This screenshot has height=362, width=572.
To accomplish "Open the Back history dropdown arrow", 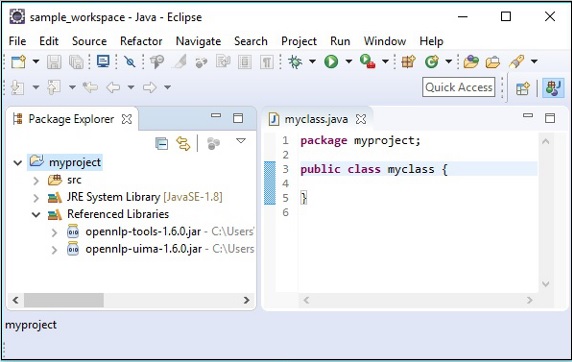I will tap(131, 87).
